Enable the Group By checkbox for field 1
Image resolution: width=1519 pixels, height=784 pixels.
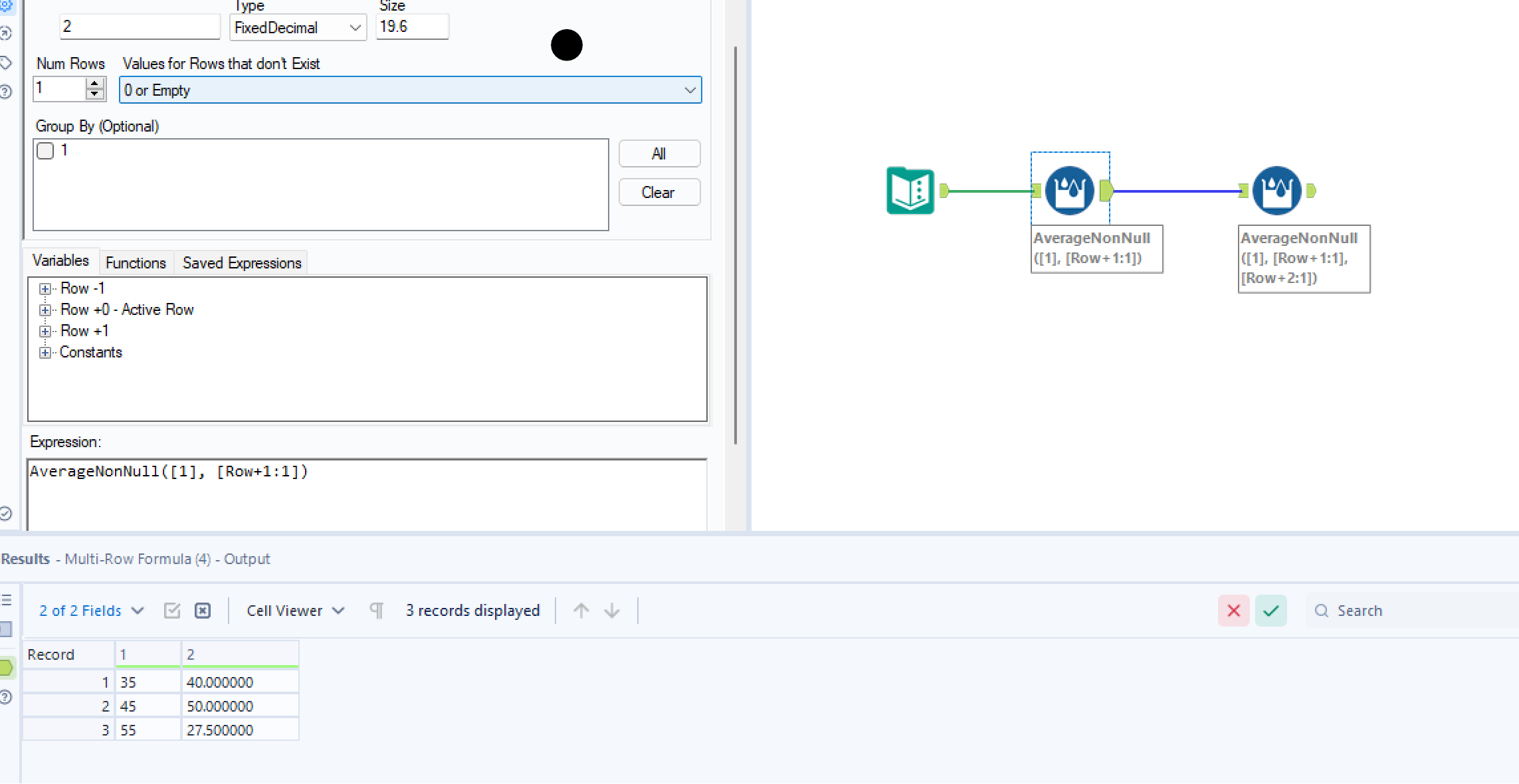(x=45, y=151)
